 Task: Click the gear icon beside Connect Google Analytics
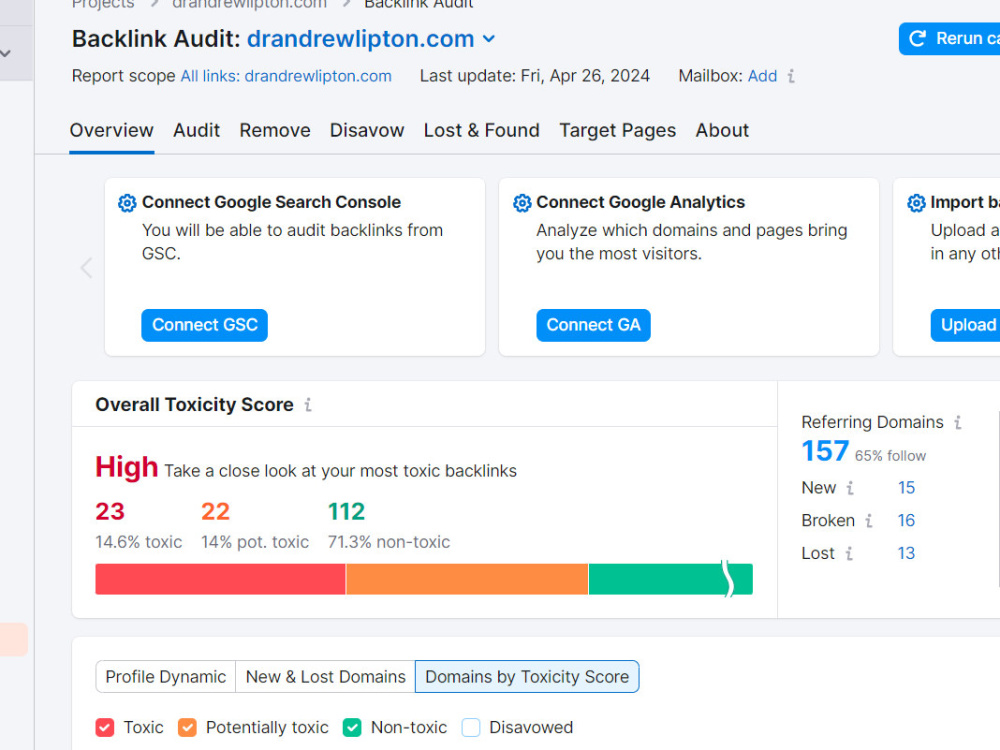[522, 203]
